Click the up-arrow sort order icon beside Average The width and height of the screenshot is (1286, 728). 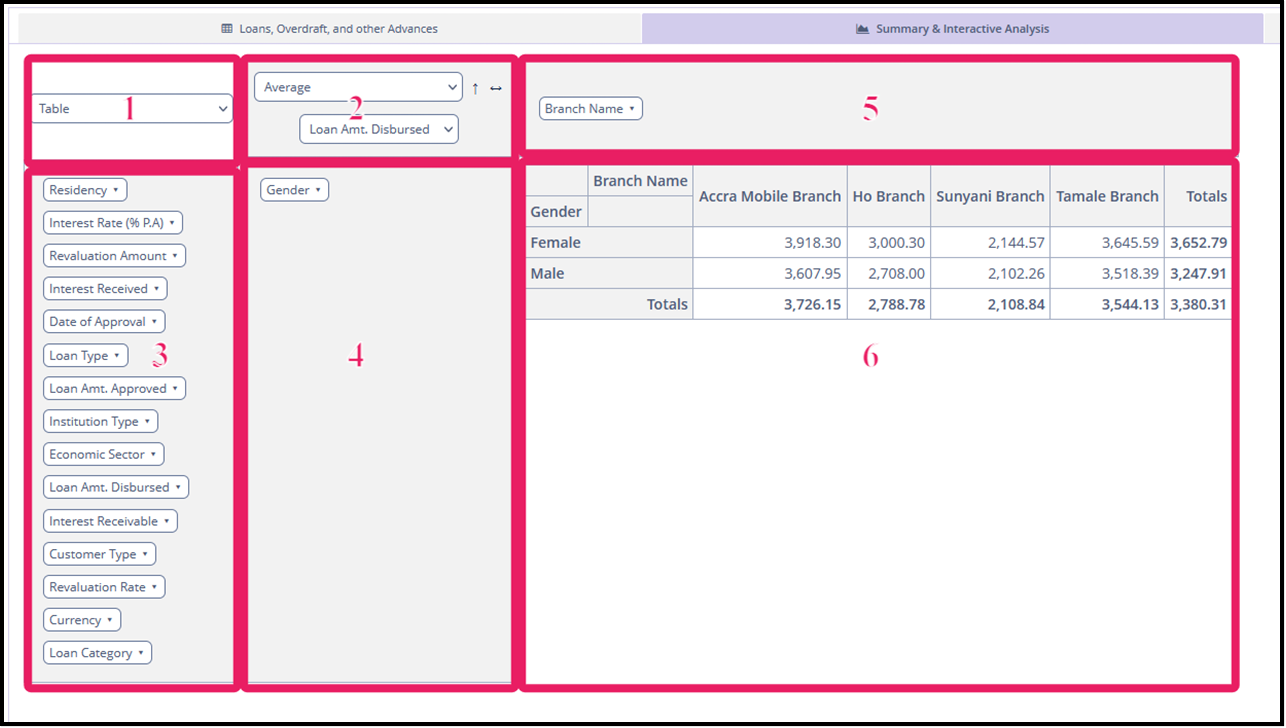(x=475, y=88)
